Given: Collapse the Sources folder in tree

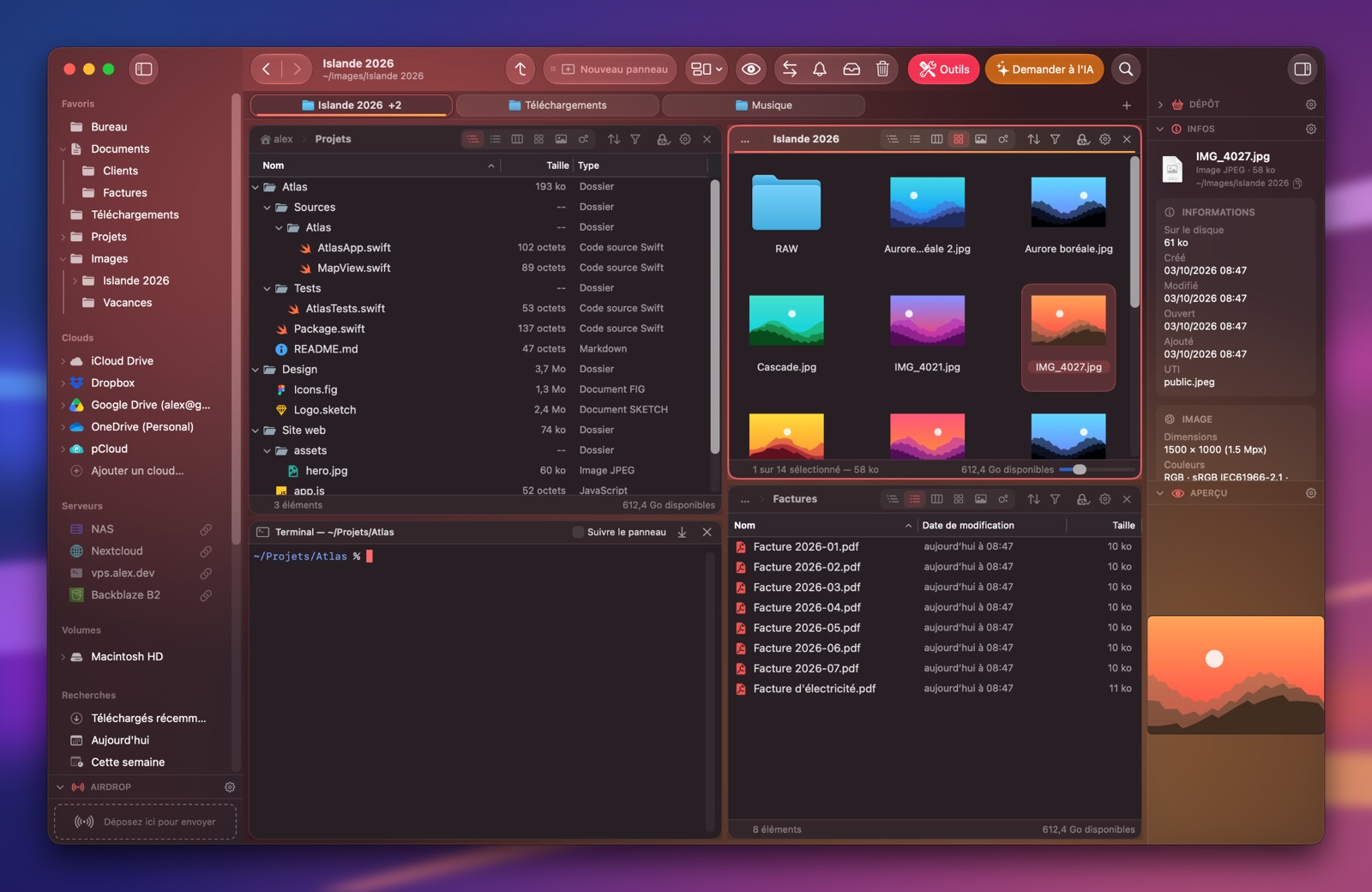Looking at the screenshot, I should coord(267,208).
